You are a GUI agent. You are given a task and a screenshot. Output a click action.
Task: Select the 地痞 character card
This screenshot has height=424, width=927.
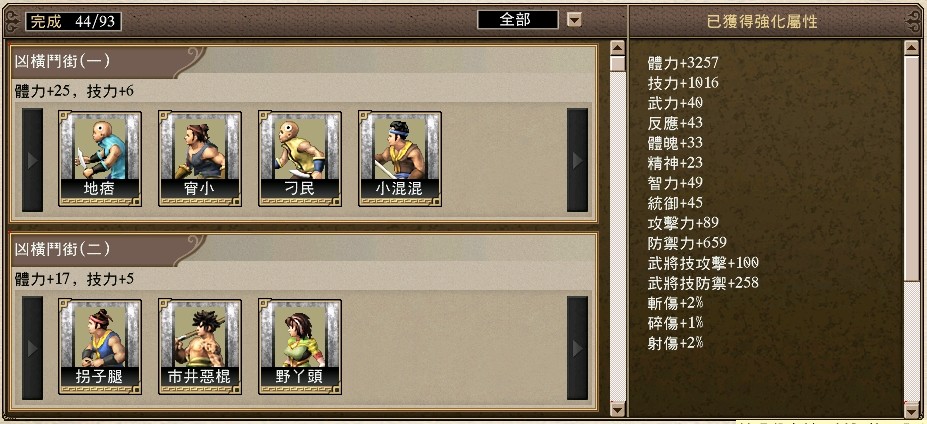coord(100,158)
